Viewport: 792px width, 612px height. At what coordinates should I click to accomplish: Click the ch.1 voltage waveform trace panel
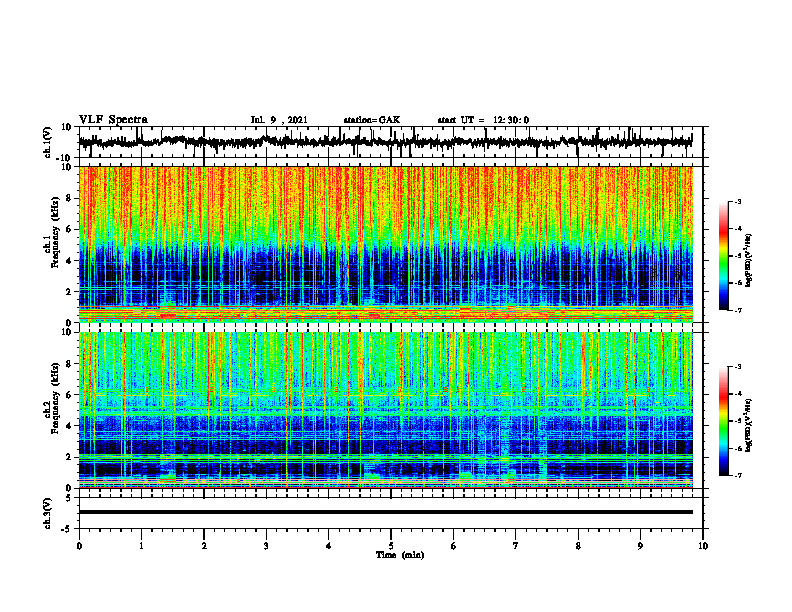click(391, 142)
